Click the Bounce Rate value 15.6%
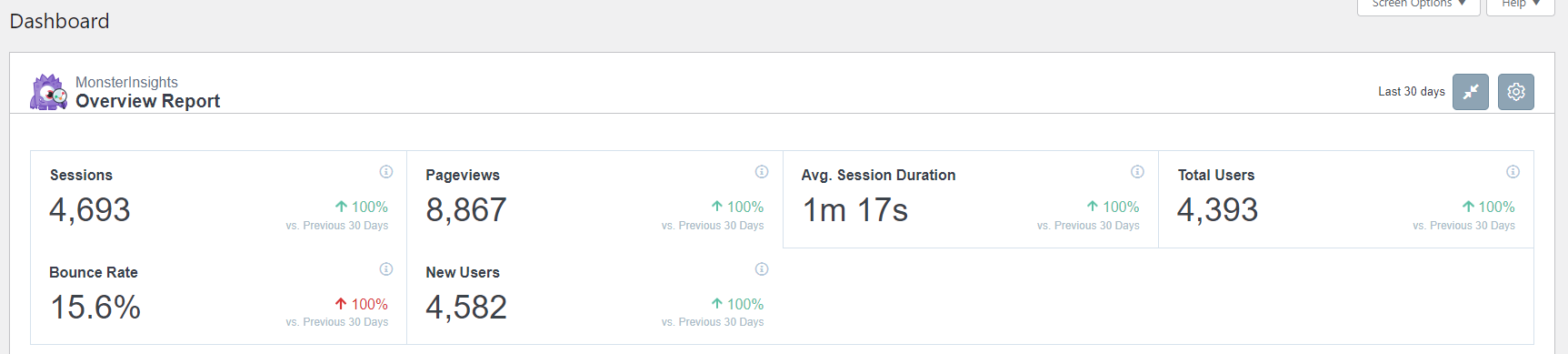1568x354 pixels. tap(95, 308)
